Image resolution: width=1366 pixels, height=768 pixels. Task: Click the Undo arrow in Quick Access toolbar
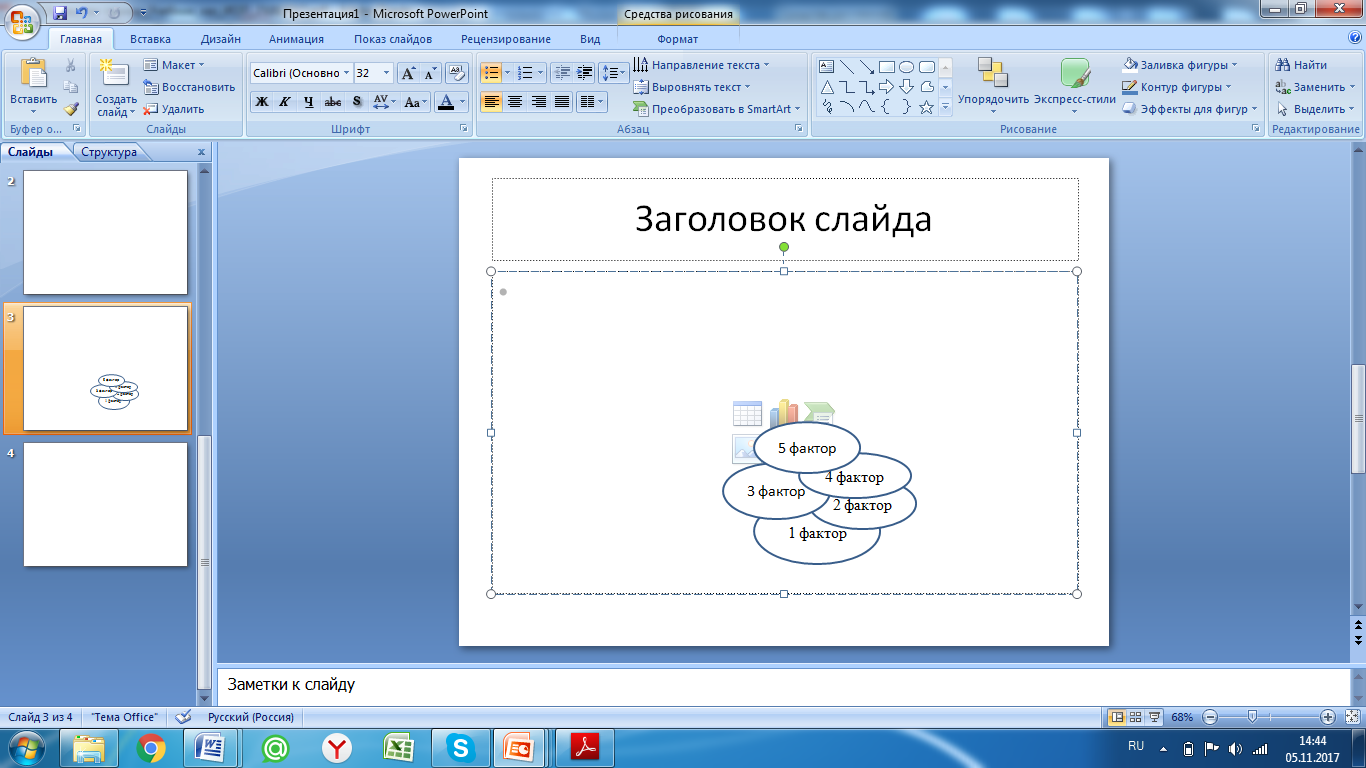tap(81, 13)
